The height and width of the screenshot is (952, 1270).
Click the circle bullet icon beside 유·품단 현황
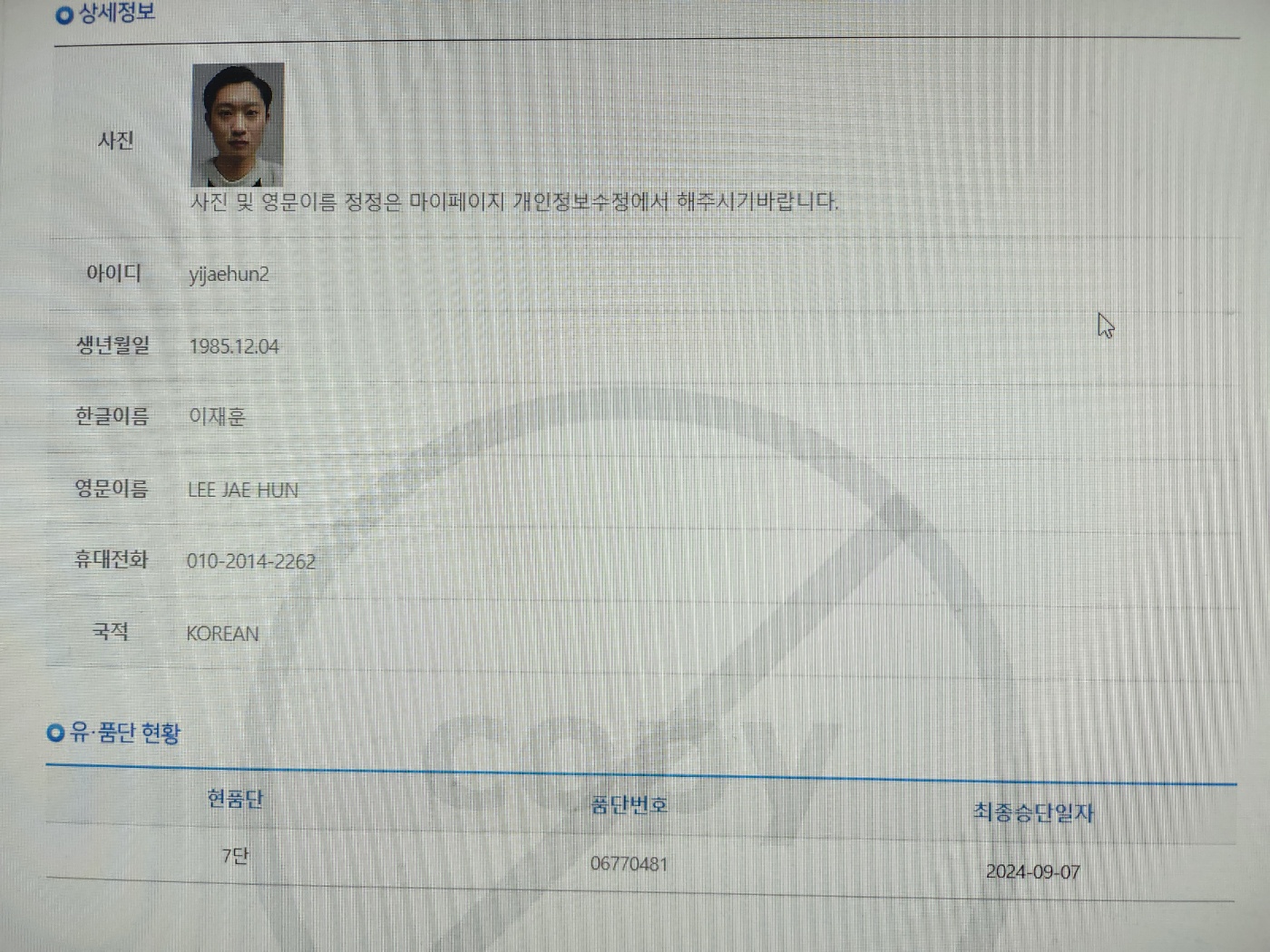coord(55,733)
